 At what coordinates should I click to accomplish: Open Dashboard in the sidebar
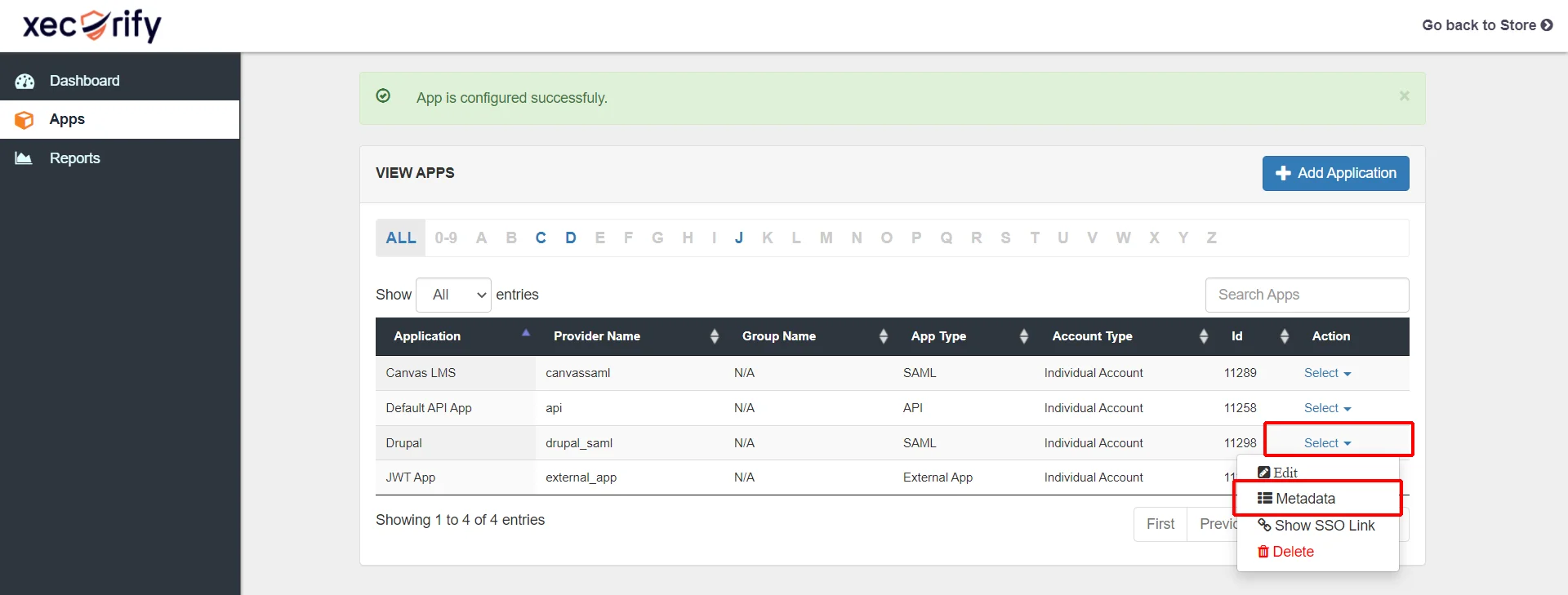(120, 81)
